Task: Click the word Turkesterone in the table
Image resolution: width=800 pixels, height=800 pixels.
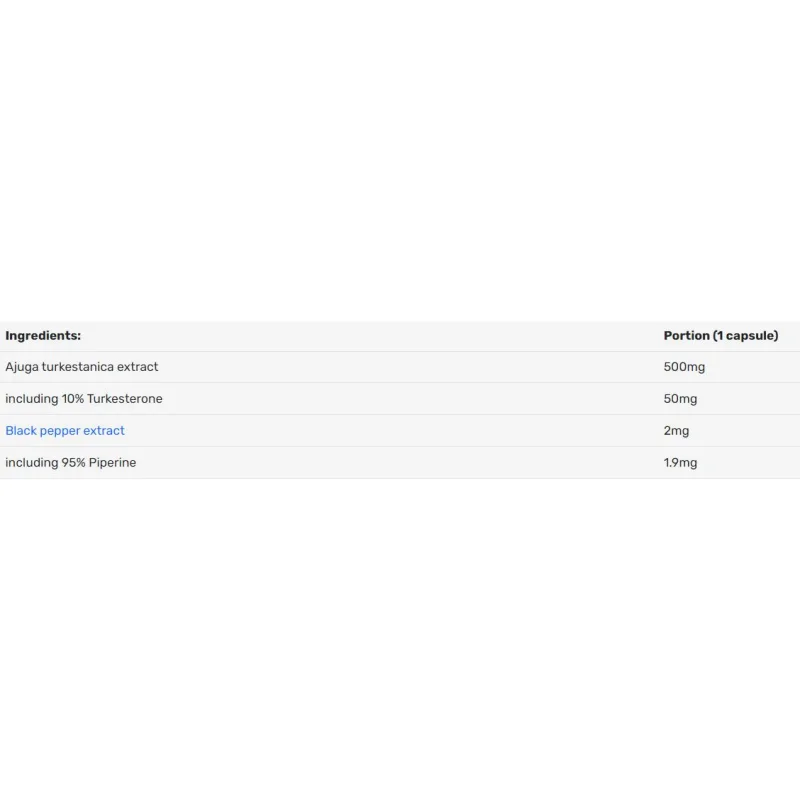Action: [125, 398]
